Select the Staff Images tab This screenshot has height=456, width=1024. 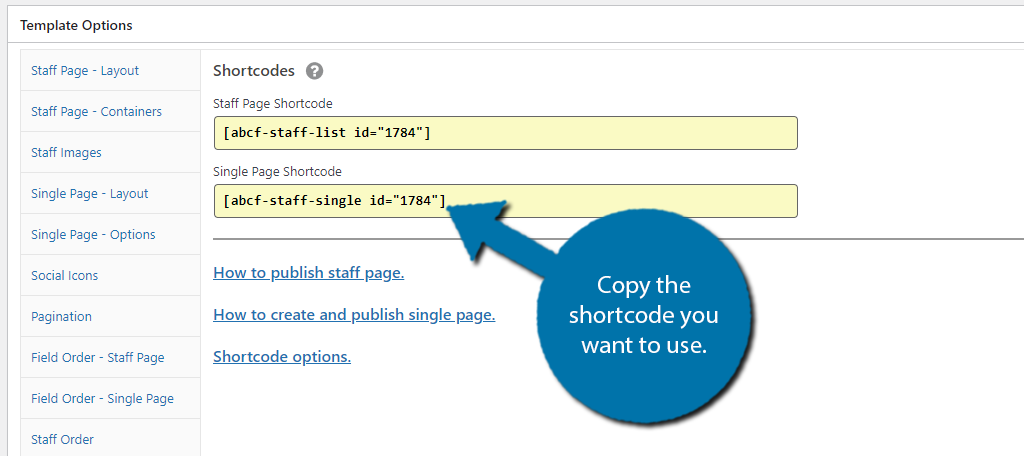[x=110, y=153]
